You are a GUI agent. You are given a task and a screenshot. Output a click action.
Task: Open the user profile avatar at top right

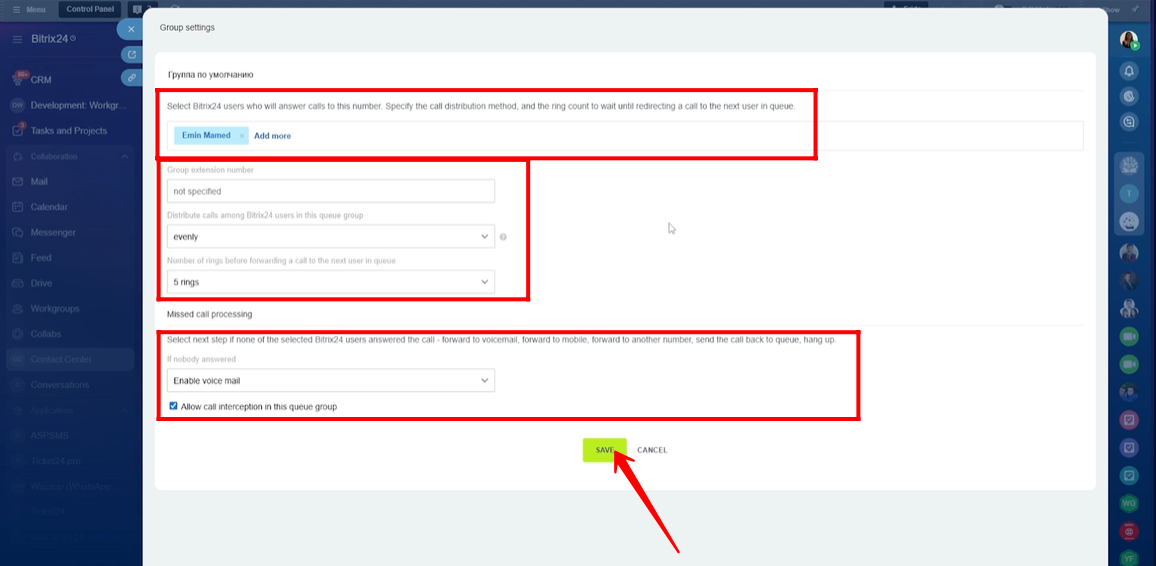tap(1129, 41)
